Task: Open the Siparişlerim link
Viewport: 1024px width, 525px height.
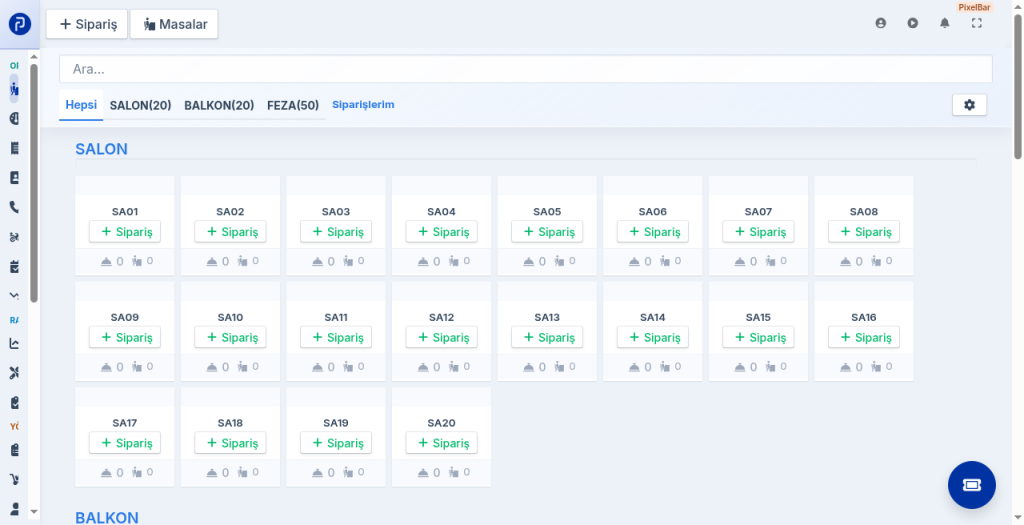Action: pyautogui.click(x=363, y=104)
